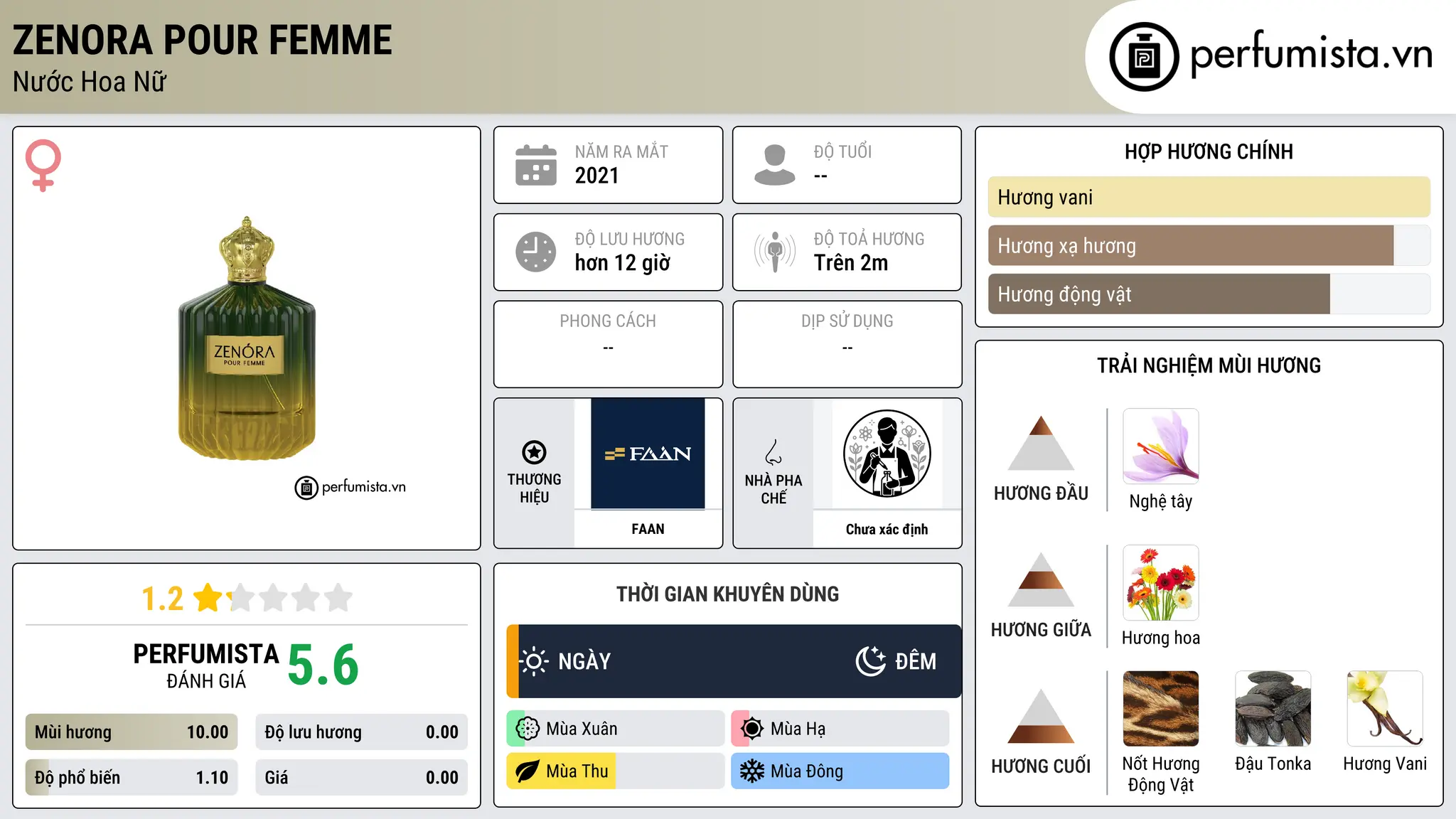Click the Hương giữa pyramid icon
Image resolution: width=1456 pixels, height=819 pixels.
[x=1041, y=579]
